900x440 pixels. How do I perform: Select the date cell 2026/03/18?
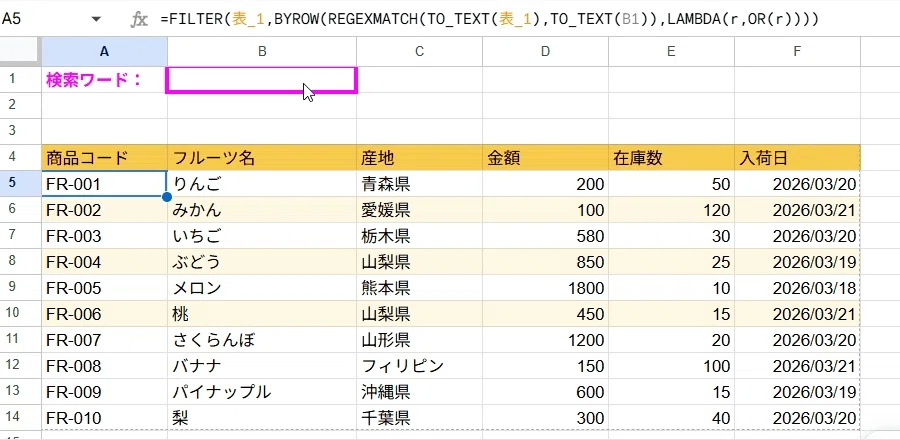(797, 287)
